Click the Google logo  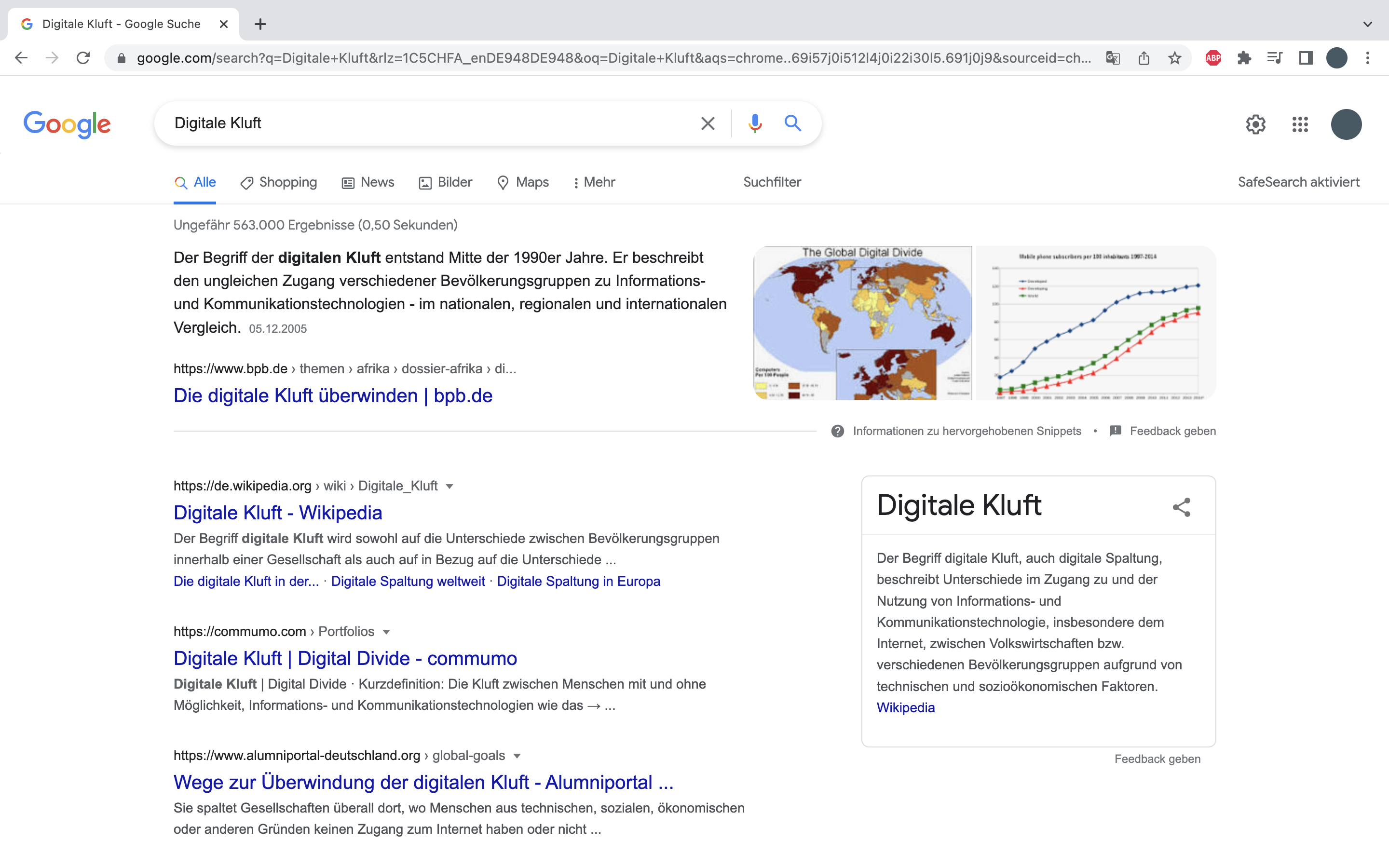point(67,124)
